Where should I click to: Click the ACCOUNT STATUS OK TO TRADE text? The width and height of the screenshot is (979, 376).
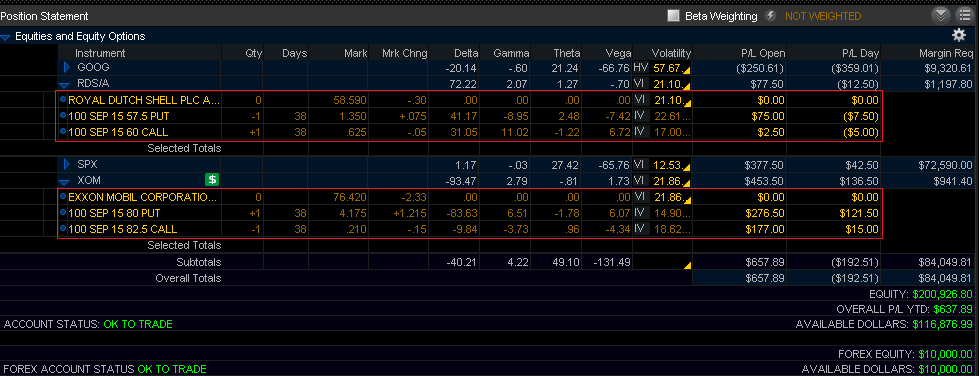click(x=88, y=324)
